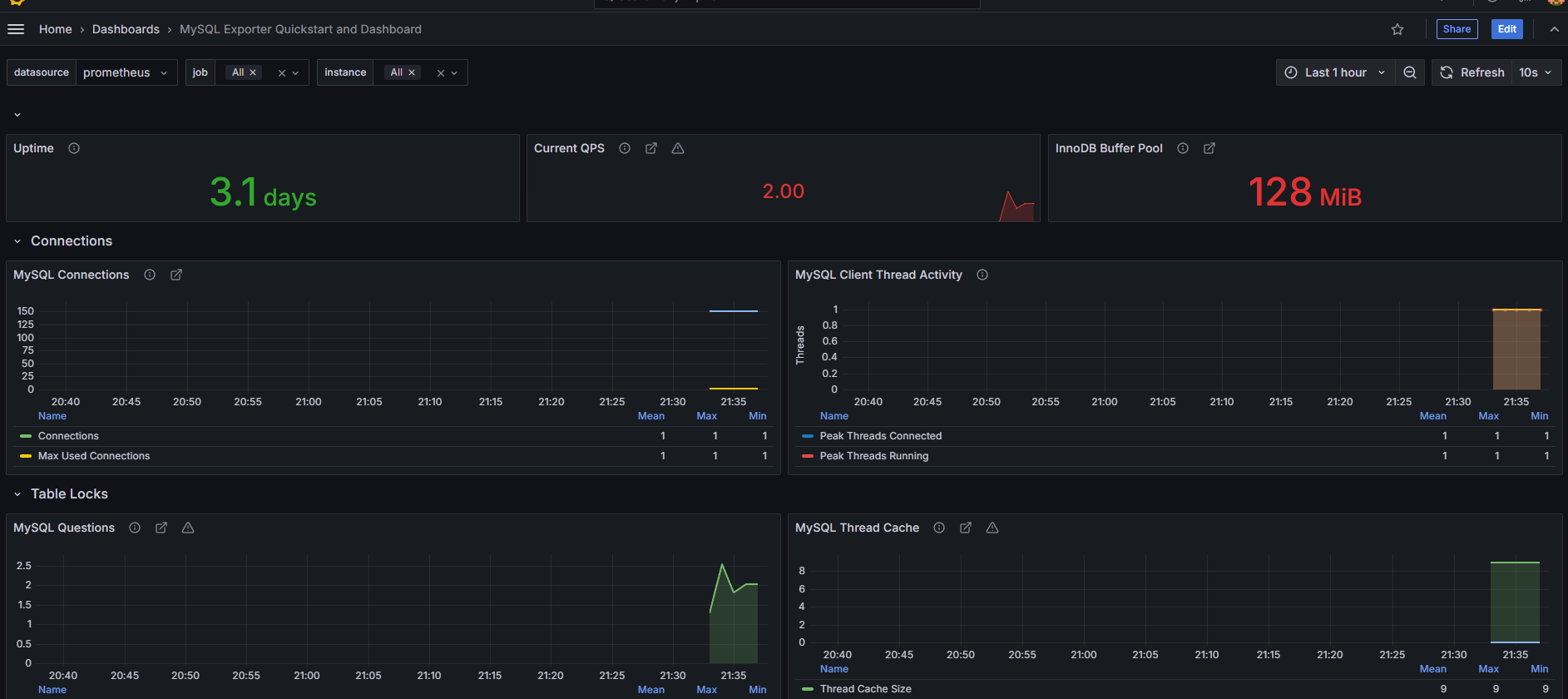Show MySQL Connections panel info icon
This screenshot has width=1568, height=699.
click(x=150, y=275)
